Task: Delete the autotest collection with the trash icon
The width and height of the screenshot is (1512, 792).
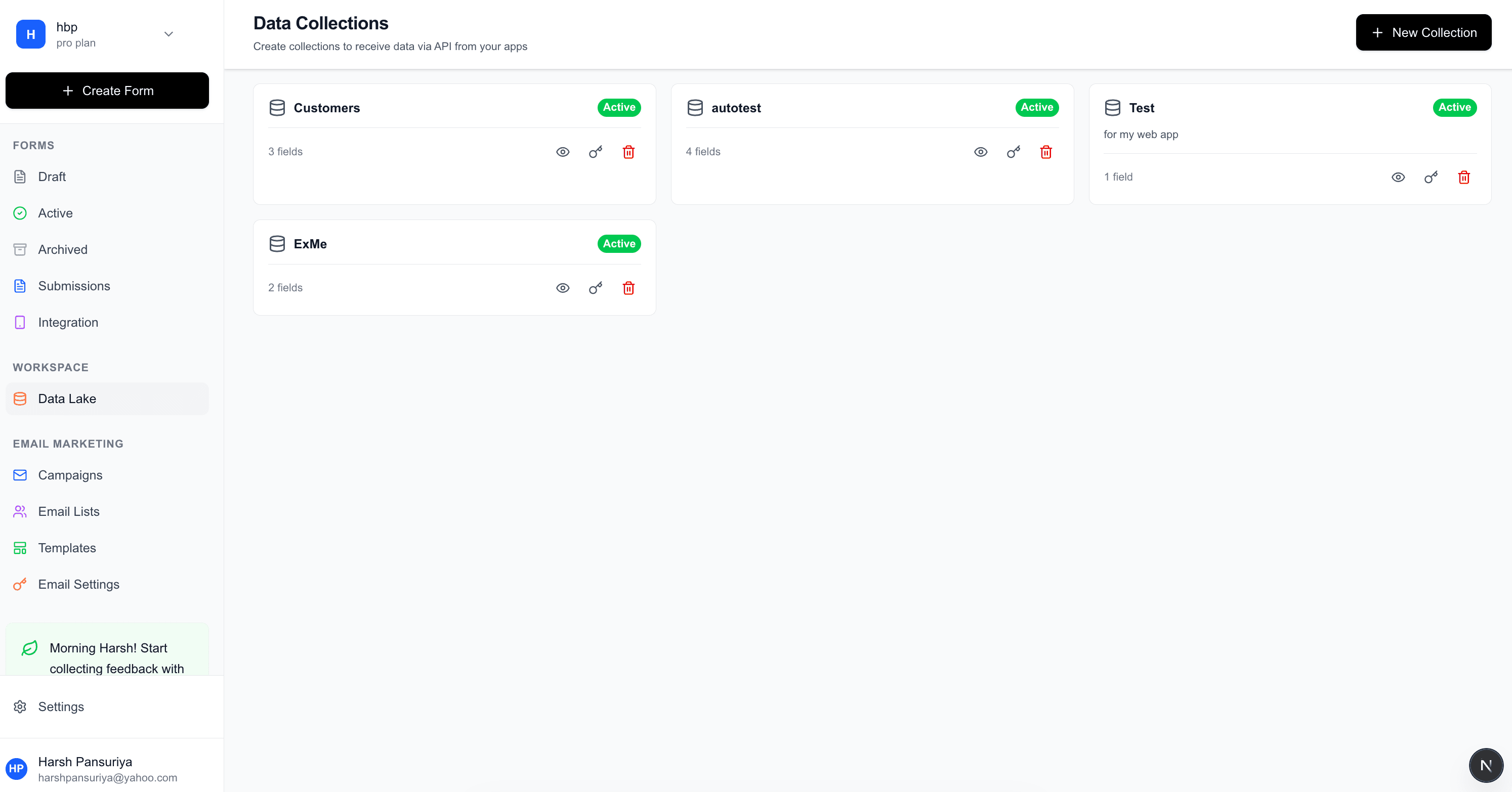Action: coord(1045,152)
